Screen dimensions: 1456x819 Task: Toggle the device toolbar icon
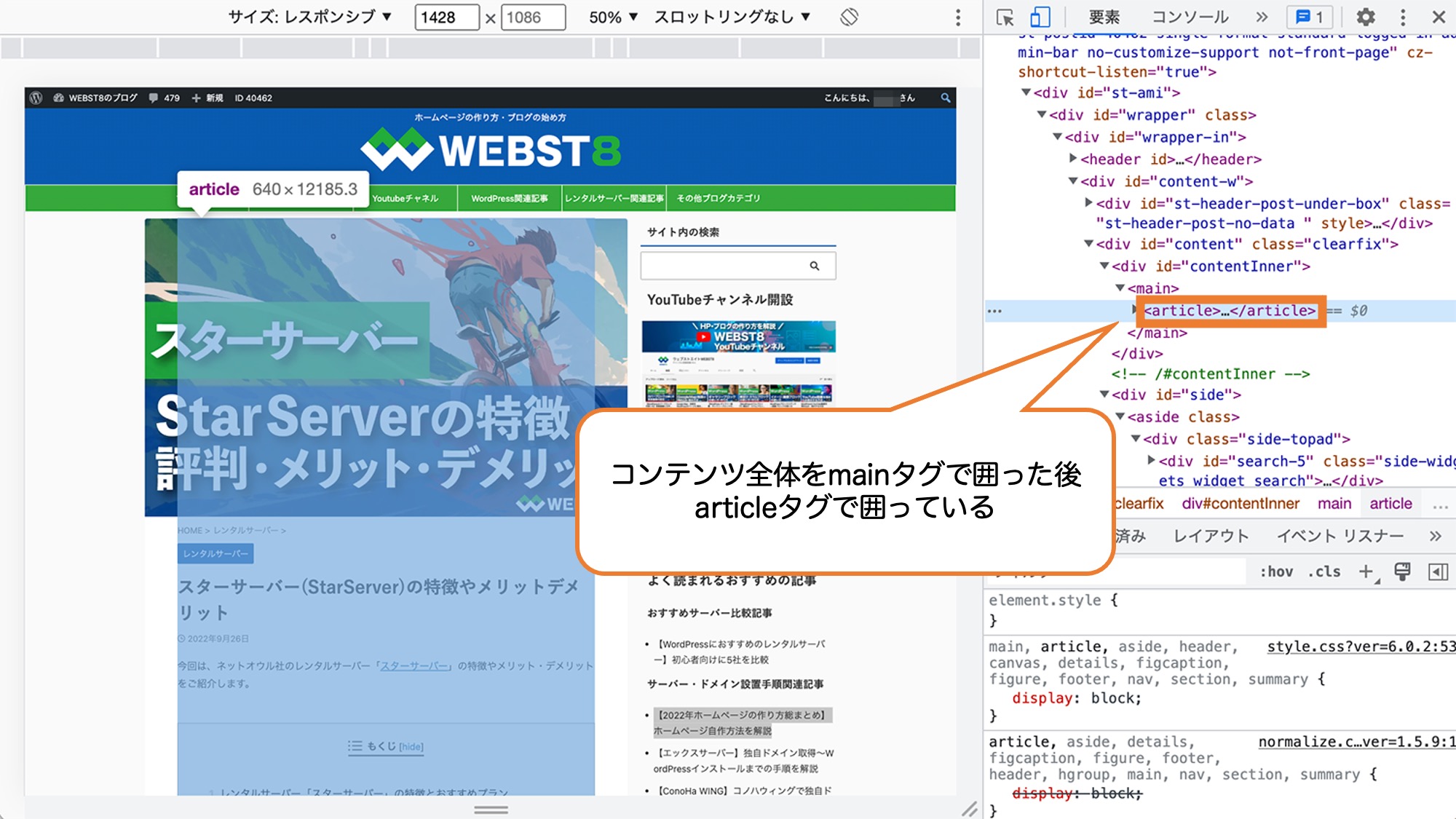point(1040,17)
